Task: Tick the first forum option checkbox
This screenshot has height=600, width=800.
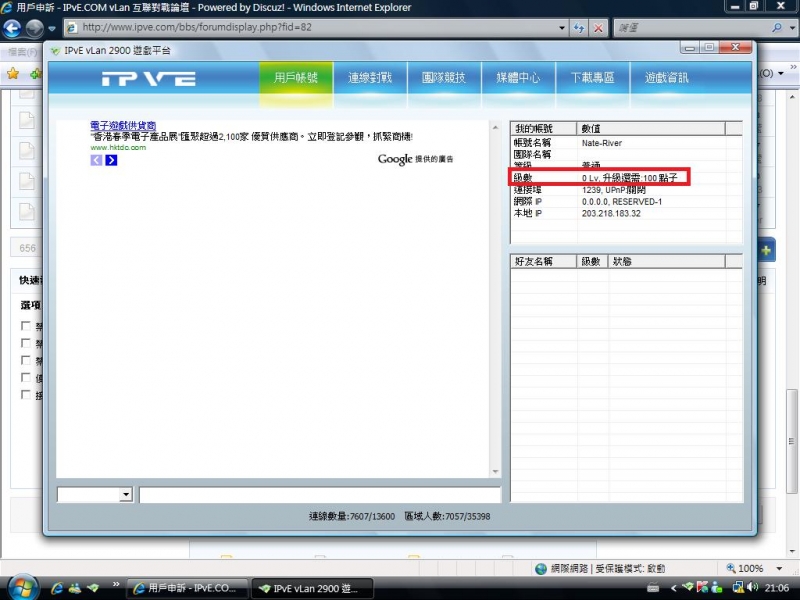Action: 26,326
